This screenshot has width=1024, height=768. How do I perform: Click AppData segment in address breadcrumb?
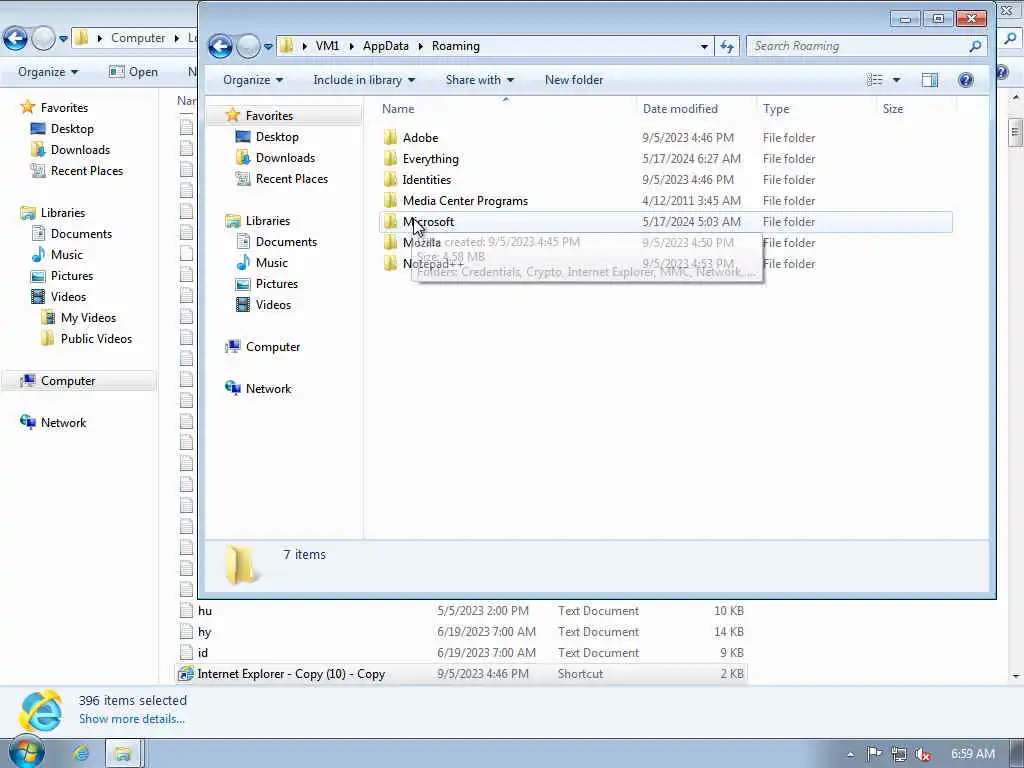click(x=385, y=46)
